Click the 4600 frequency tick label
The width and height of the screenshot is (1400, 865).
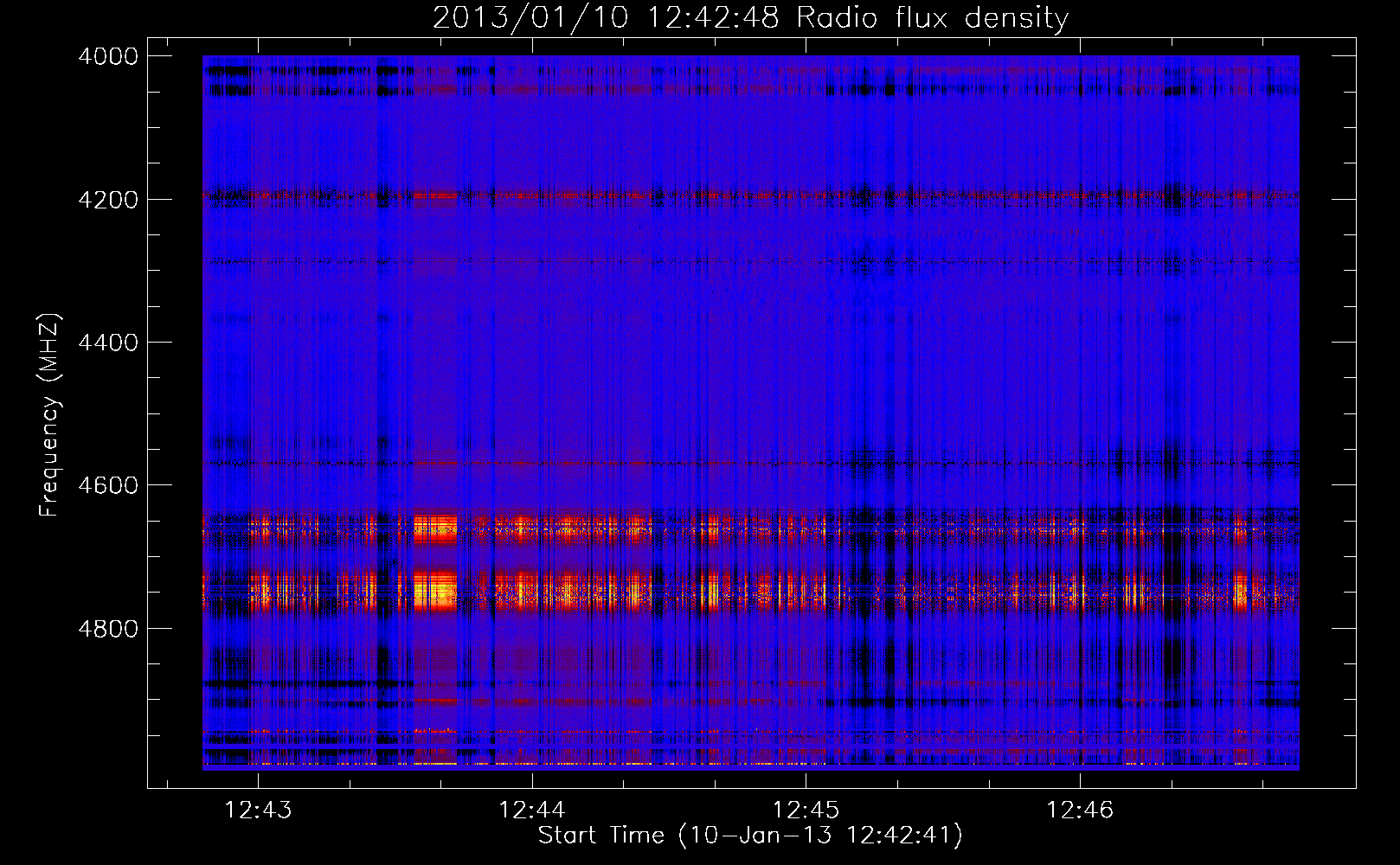point(108,485)
